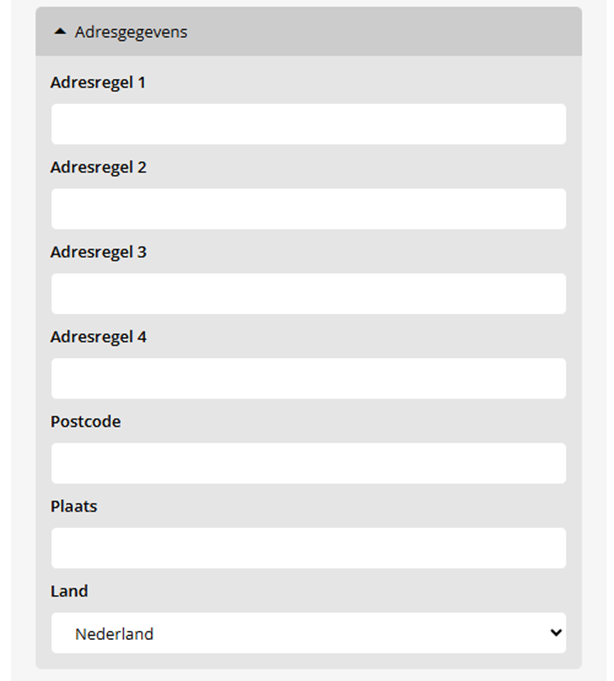Click blank area of Adresgegevens header bar
This screenshot has width=614, height=681.
(400, 32)
